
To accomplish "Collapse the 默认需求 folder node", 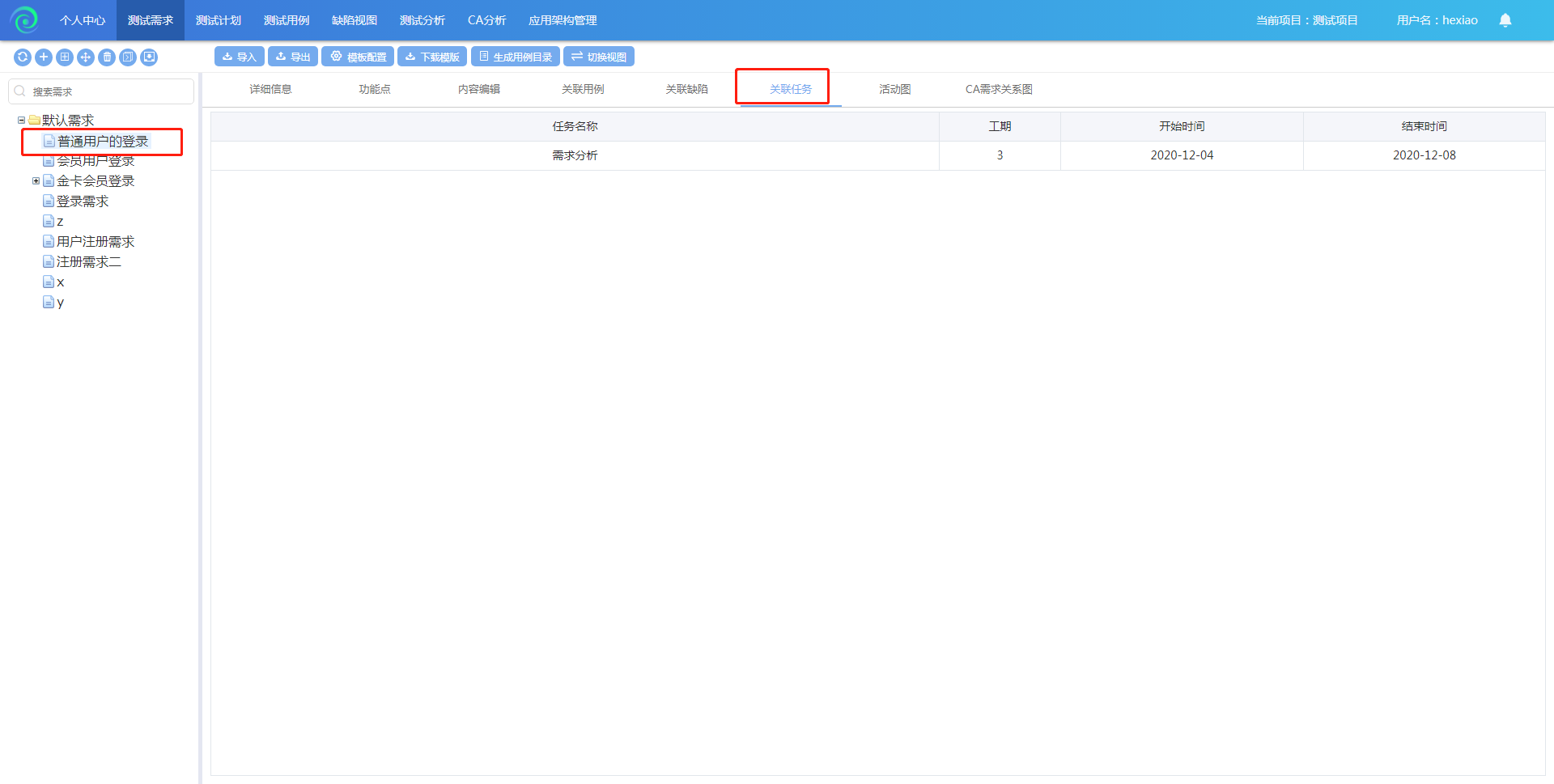I will click(x=21, y=121).
